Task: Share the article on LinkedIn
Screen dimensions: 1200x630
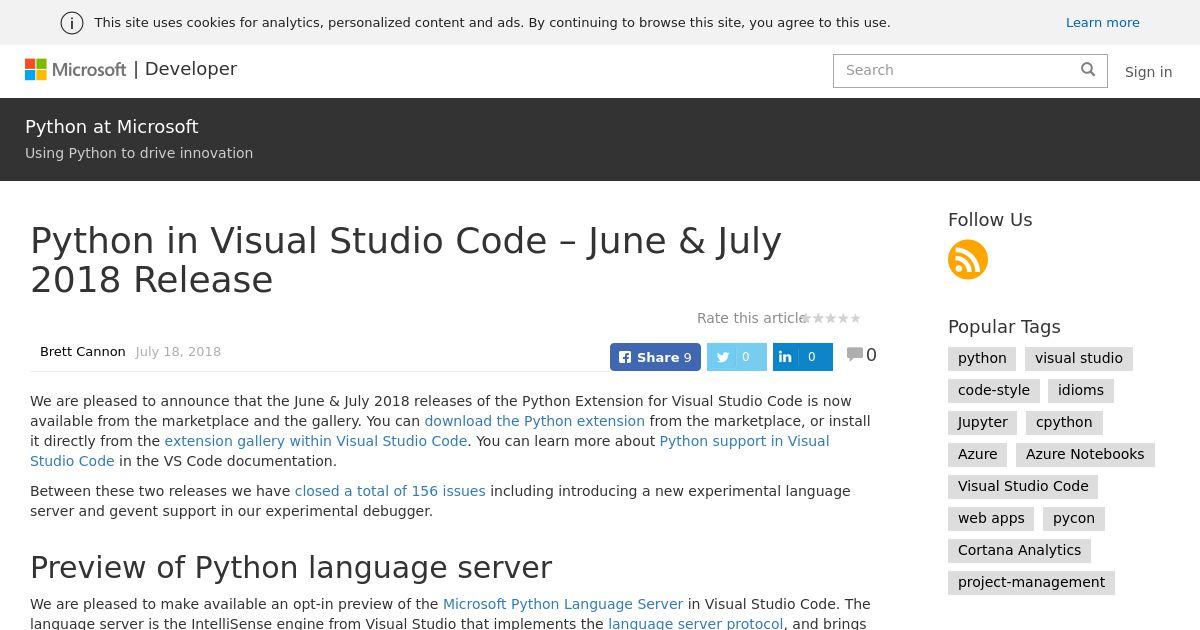Action: pos(802,357)
